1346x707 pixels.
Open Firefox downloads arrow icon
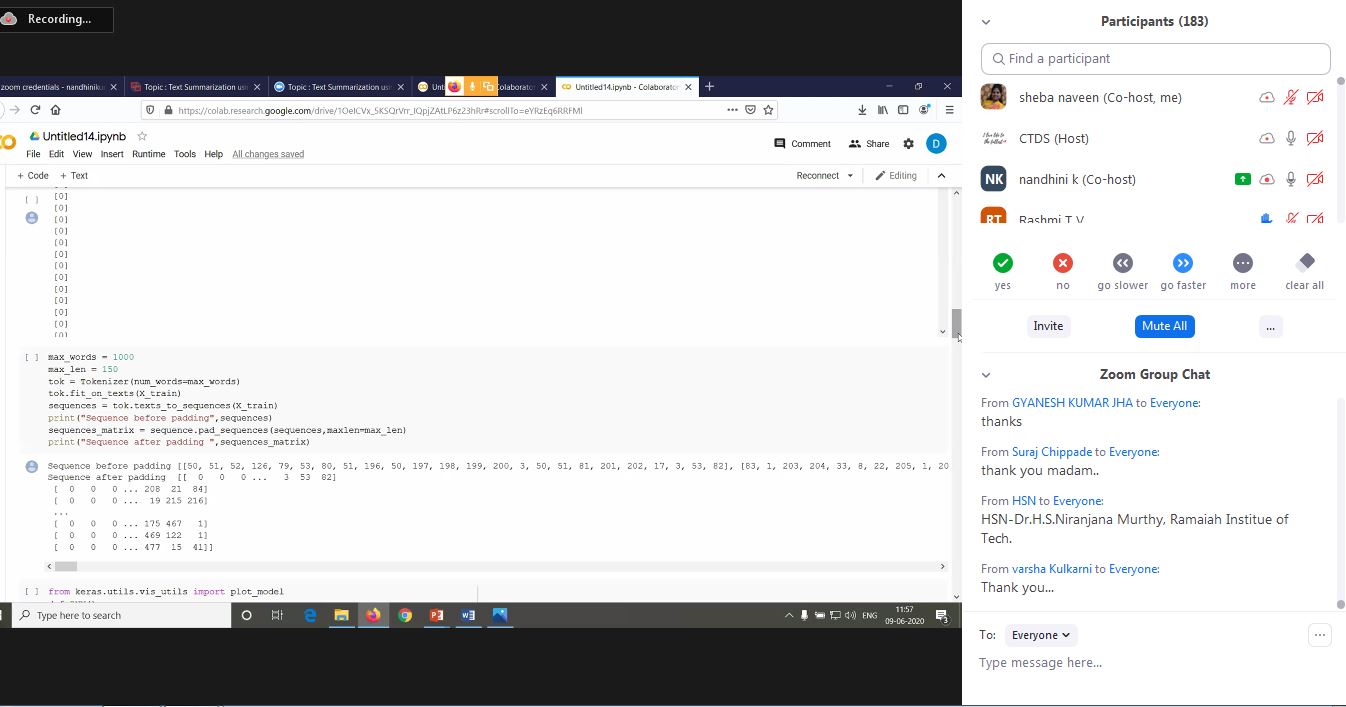[x=862, y=110]
